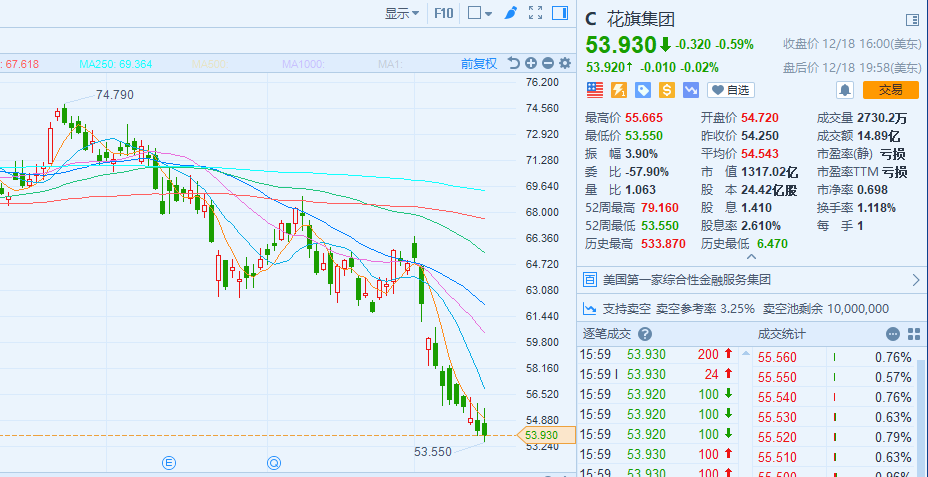Viewport: 928px width, 477px height.
Task: Click the 历史最高 533.870 value
Action: [661, 243]
